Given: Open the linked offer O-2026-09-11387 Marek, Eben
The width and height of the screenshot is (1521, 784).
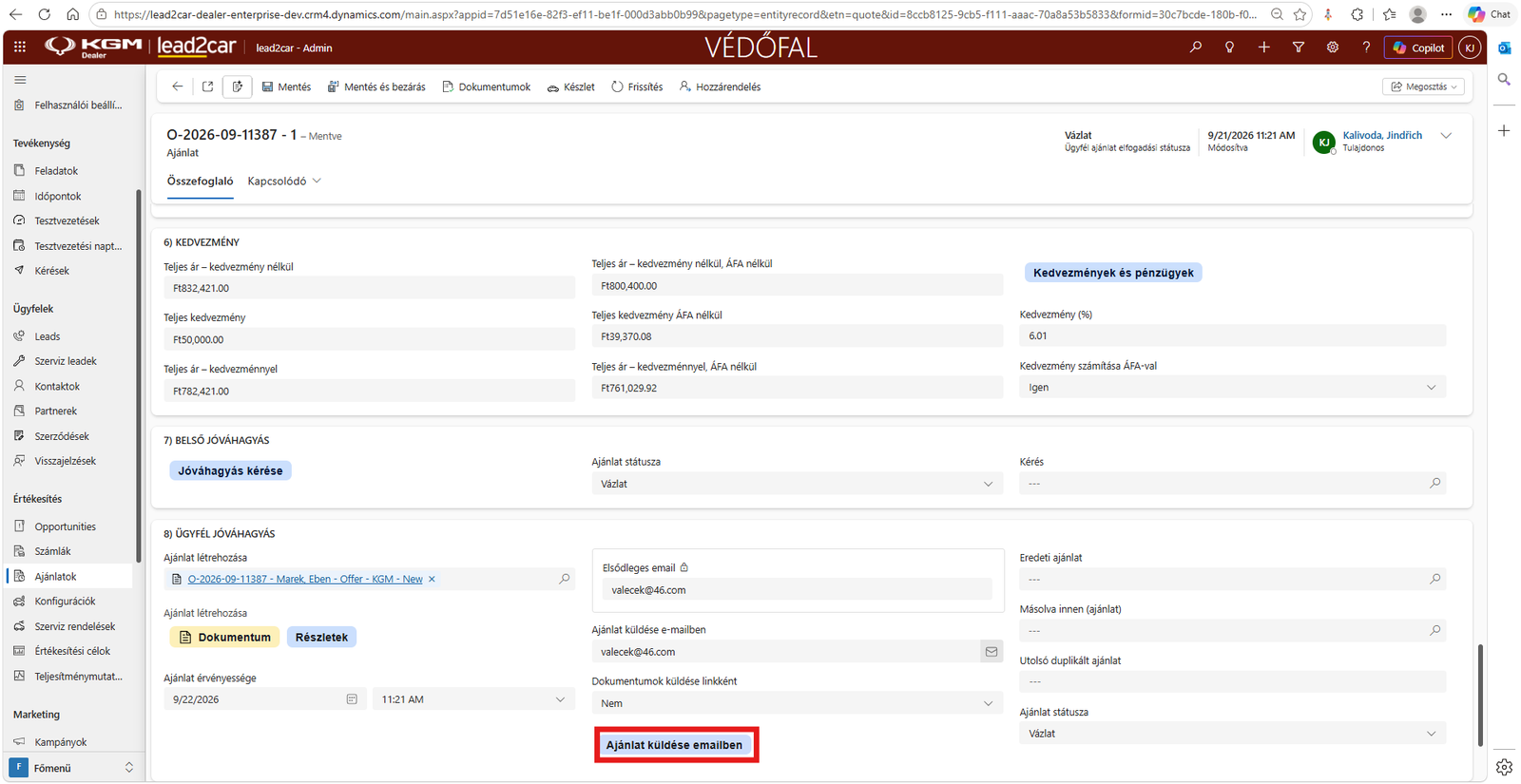Looking at the screenshot, I should pos(305,579).
